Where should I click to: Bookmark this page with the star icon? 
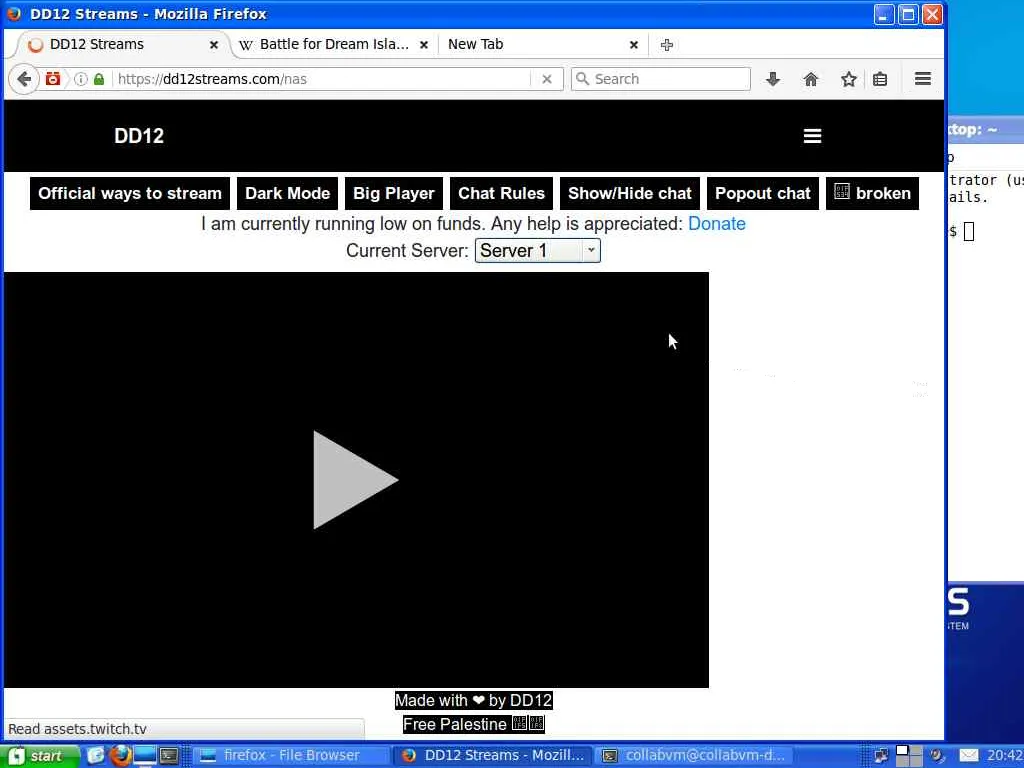[x=848, y=79]
